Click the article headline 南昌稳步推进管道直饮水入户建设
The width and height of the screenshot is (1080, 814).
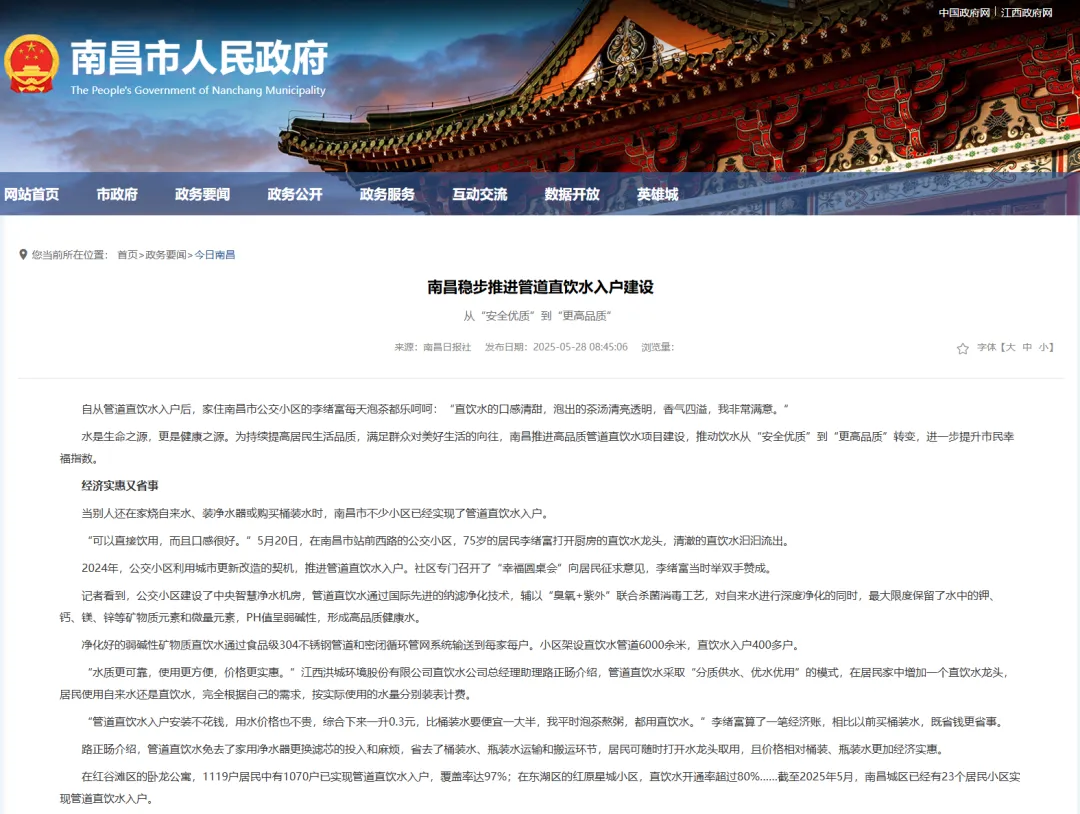(540, 287)
